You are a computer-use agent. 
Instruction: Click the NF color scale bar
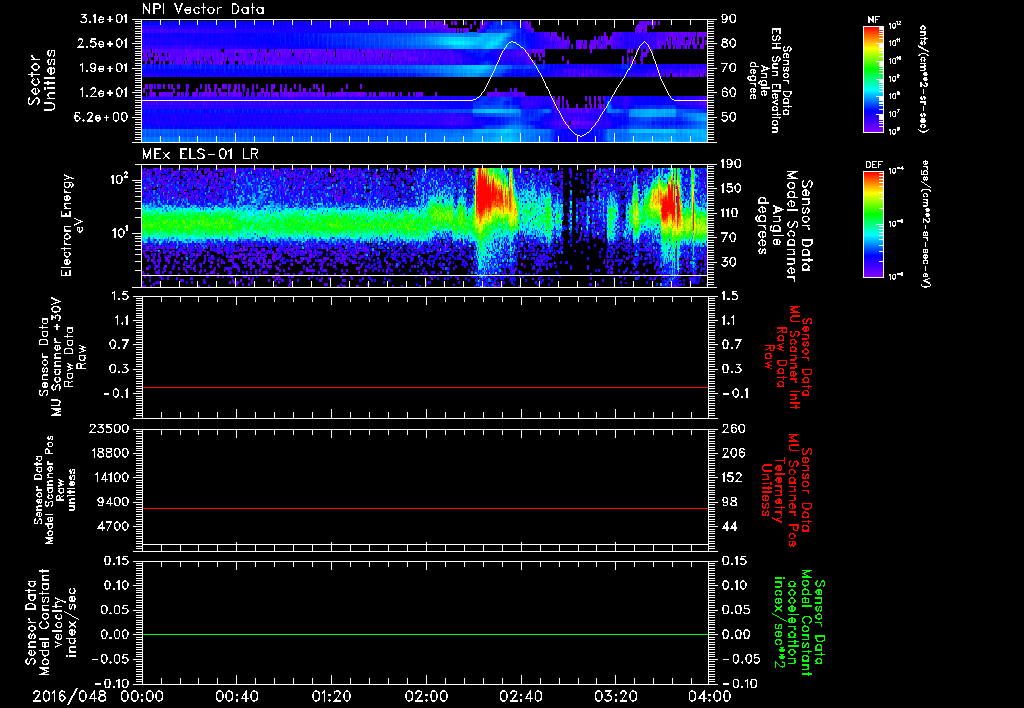(x=873, y=78)
